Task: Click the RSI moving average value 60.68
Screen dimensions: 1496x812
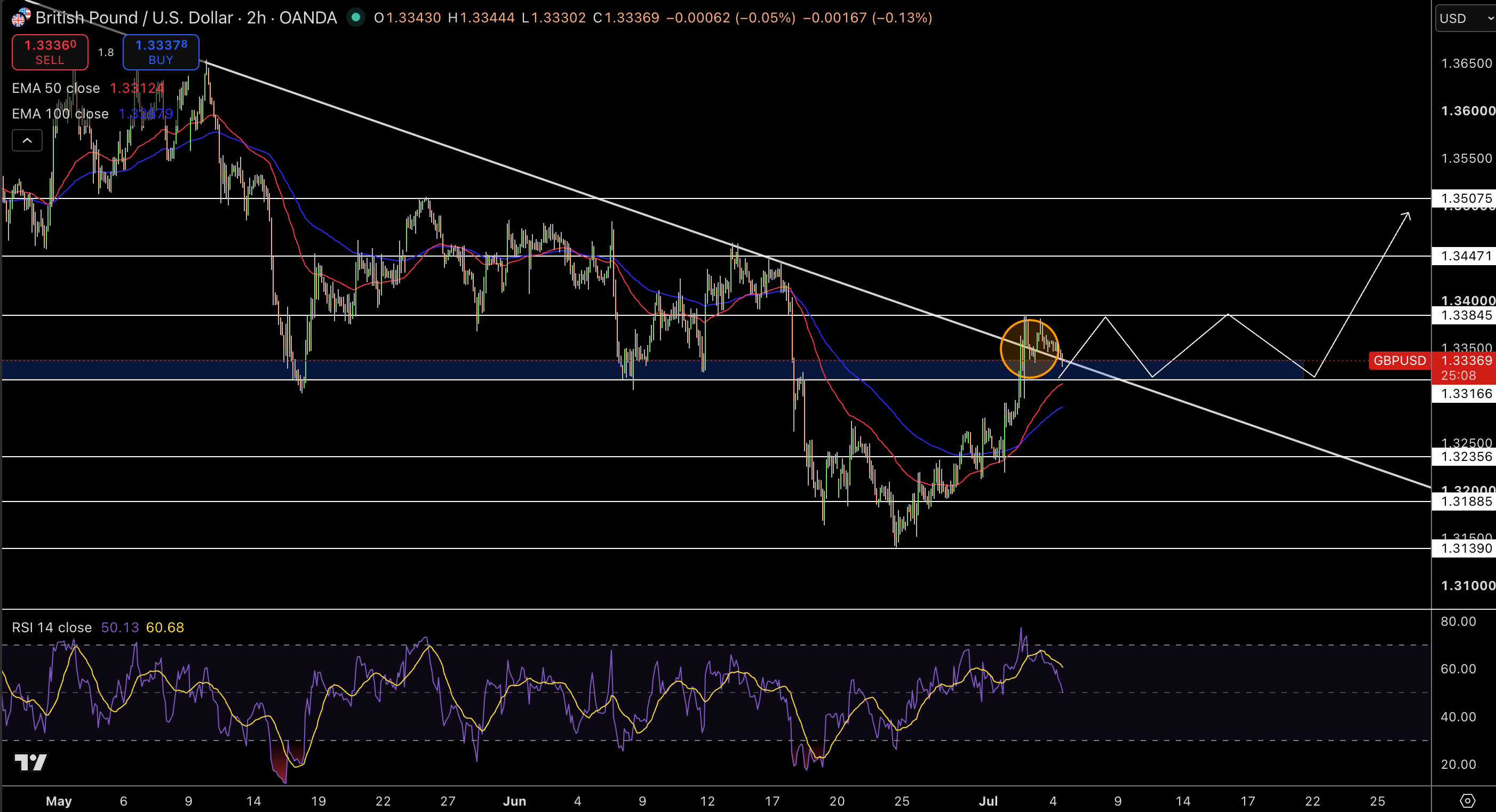Action: (165, 627)
